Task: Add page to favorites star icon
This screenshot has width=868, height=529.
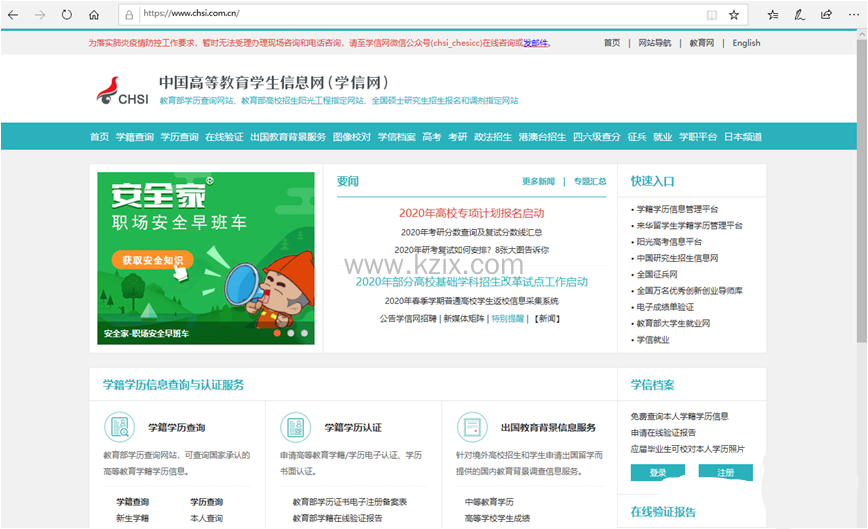Action: tap(734, 15)
